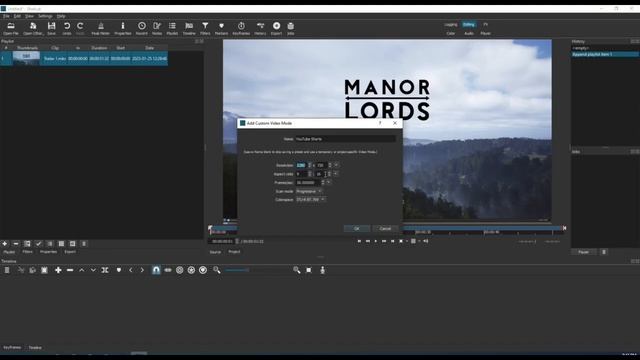Click the Open File toolbar icon
This screenshot has width=640, height=360.
tap(11, 29)
